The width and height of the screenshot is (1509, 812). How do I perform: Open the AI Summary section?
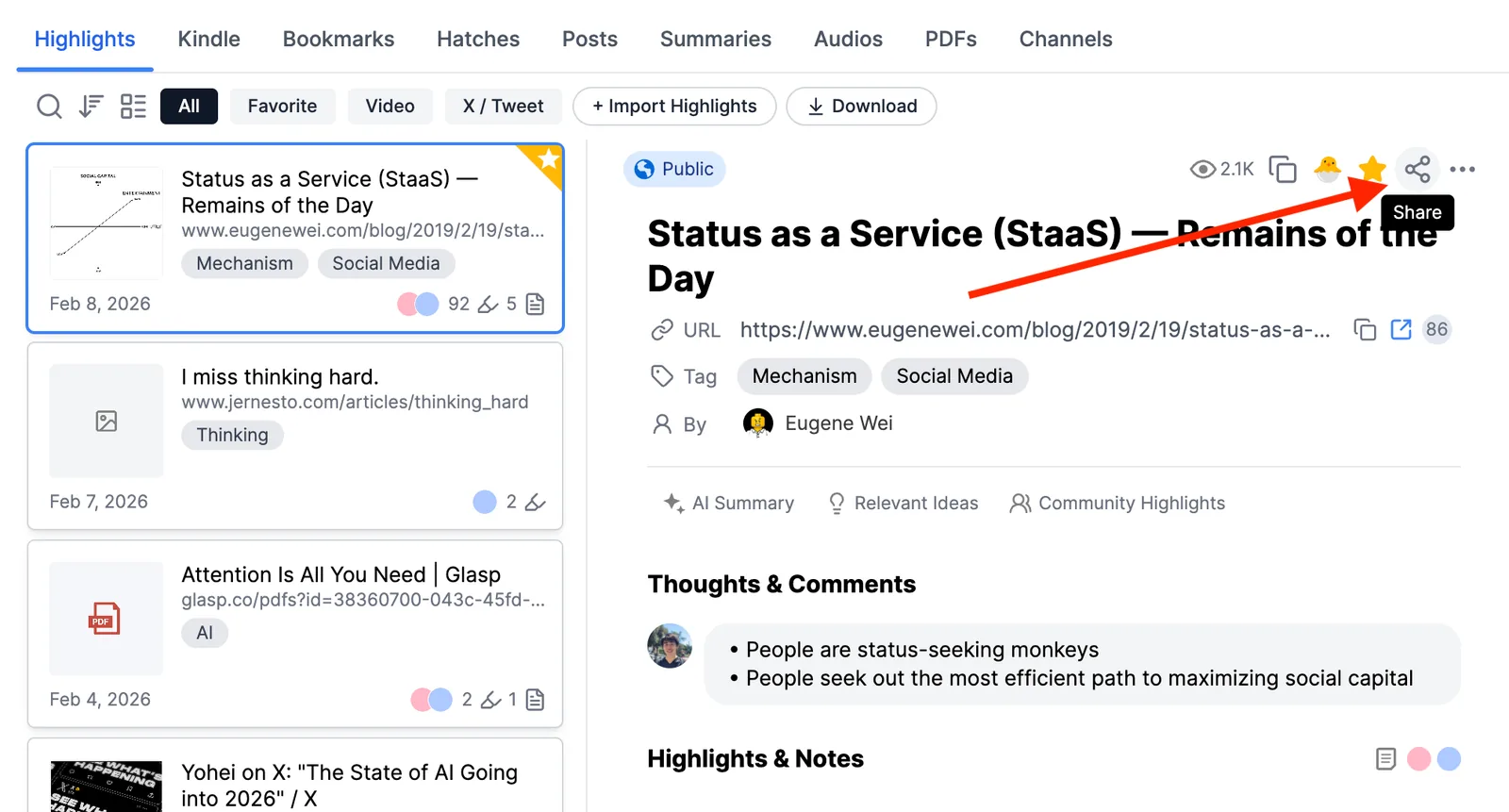tap(729, 504)
